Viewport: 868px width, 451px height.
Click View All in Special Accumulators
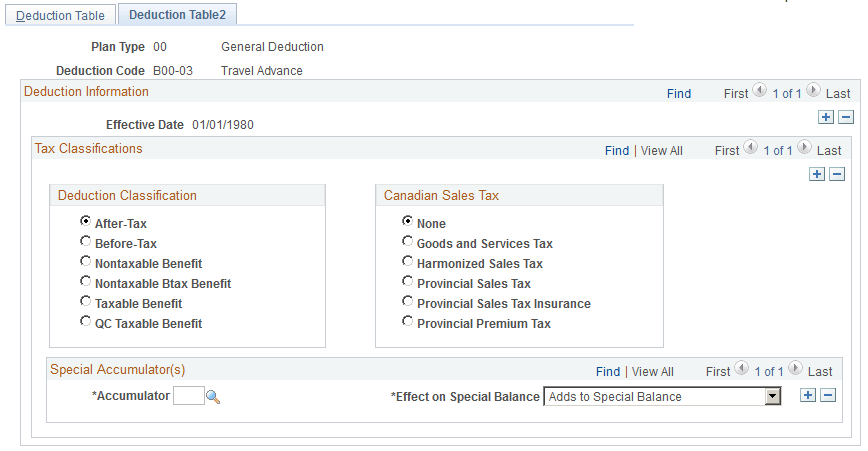(653, 371)
